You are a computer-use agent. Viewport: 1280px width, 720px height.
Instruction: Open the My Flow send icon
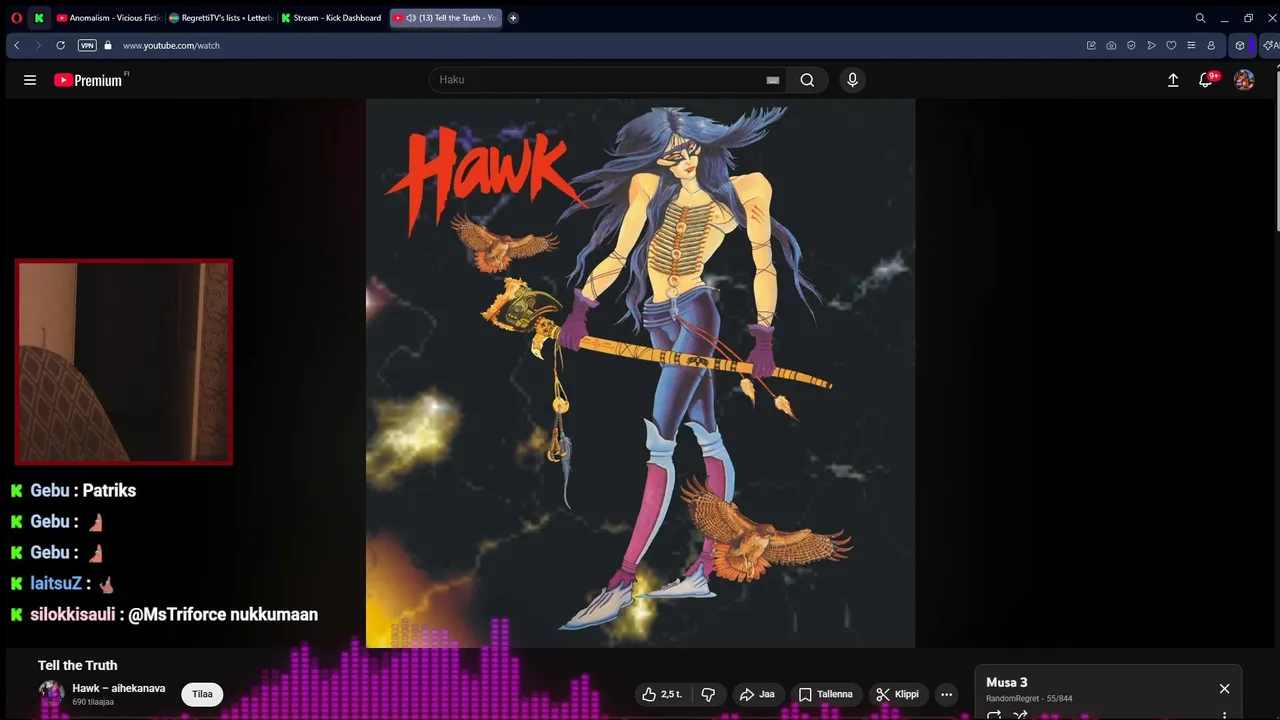tap(1151, 45)
